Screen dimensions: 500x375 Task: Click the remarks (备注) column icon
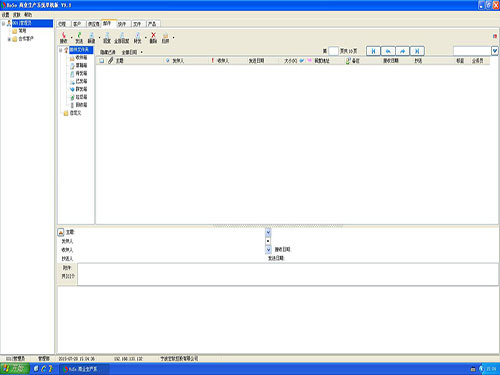click(348, 61)
